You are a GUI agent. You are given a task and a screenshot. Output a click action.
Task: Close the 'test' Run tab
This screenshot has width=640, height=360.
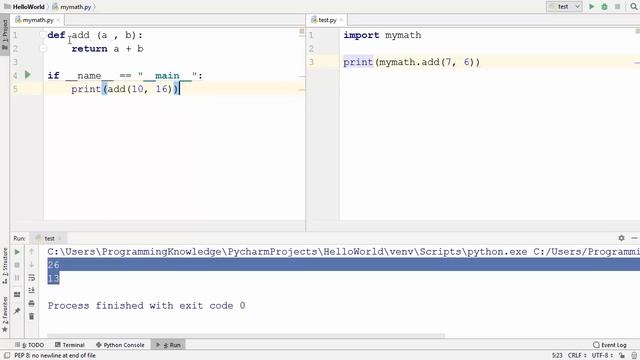pyautogui.click(x=60, y=238)
